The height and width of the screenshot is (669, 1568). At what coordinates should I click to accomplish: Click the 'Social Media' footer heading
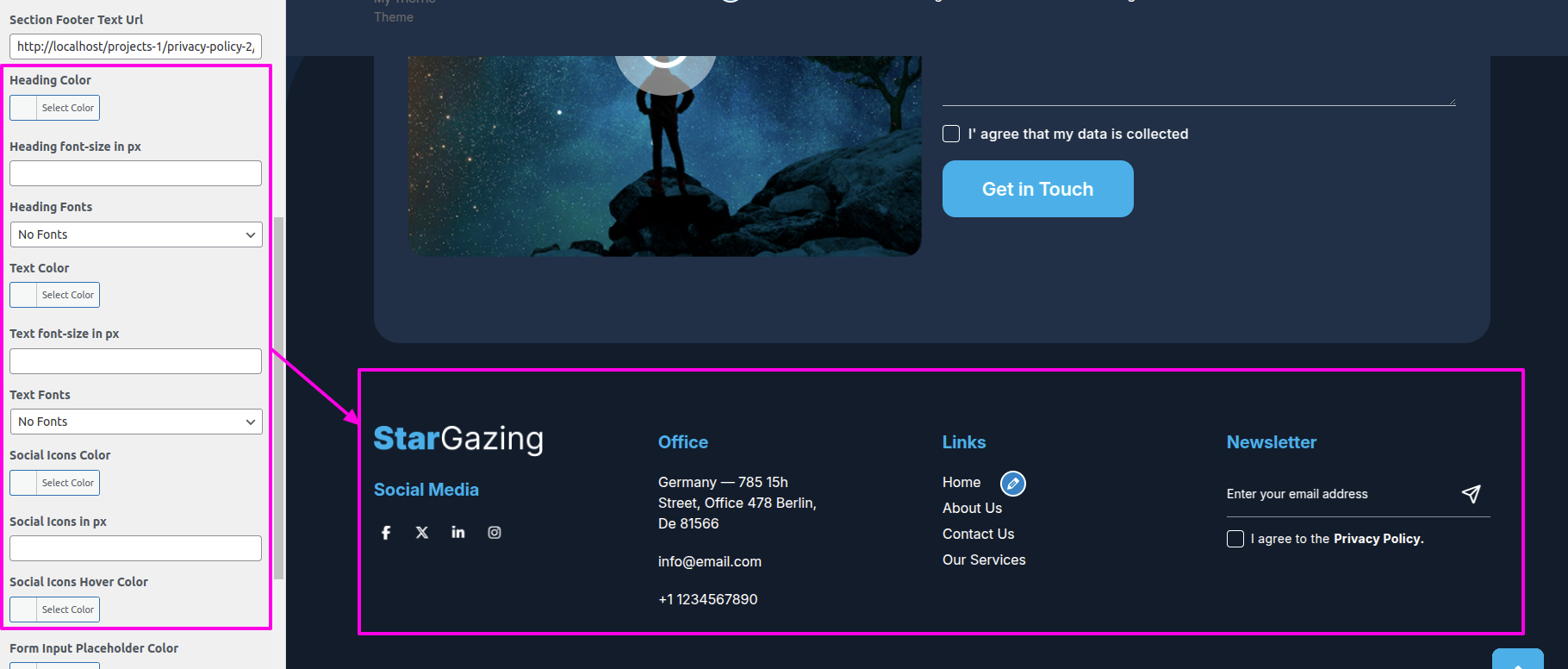point(426,490)
